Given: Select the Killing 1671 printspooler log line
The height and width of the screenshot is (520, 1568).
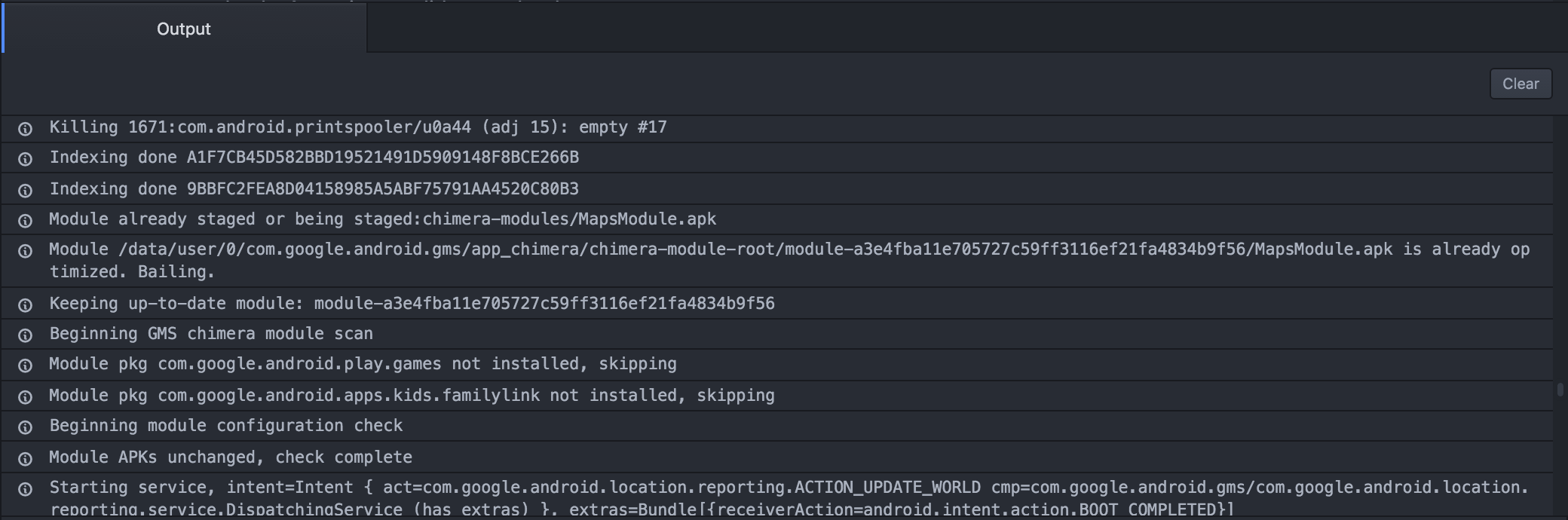Looking at the screenshot, I should (x=776, y=127).
